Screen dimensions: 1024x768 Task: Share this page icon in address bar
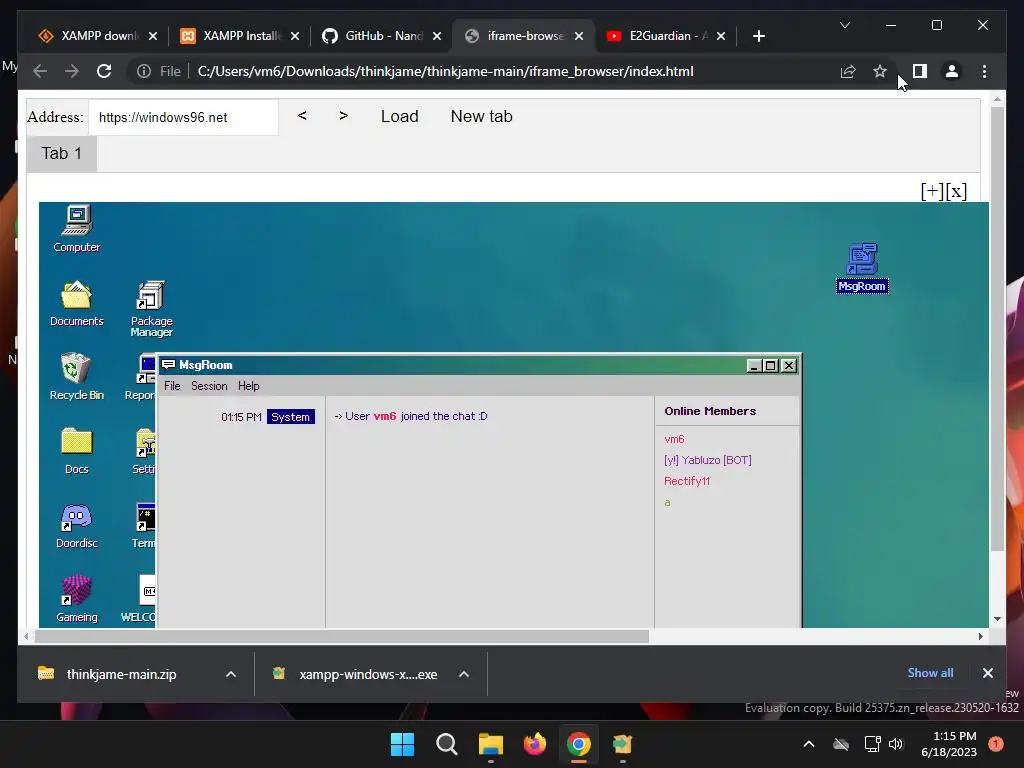coord(848,71)
